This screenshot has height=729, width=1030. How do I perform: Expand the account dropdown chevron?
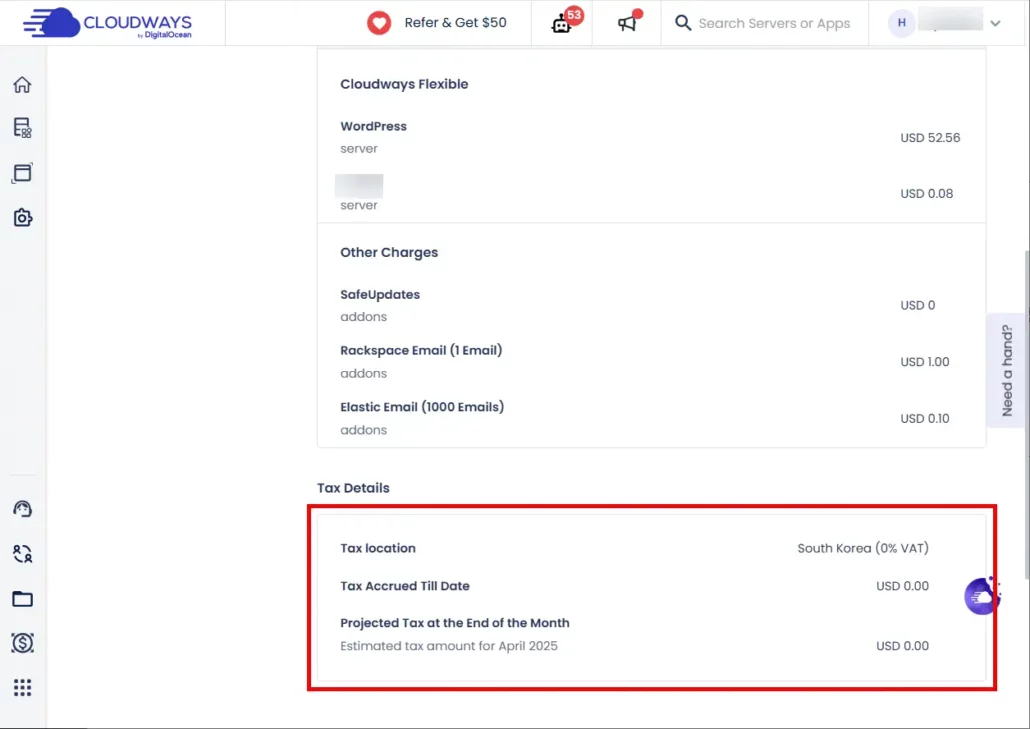click(995, 23)
